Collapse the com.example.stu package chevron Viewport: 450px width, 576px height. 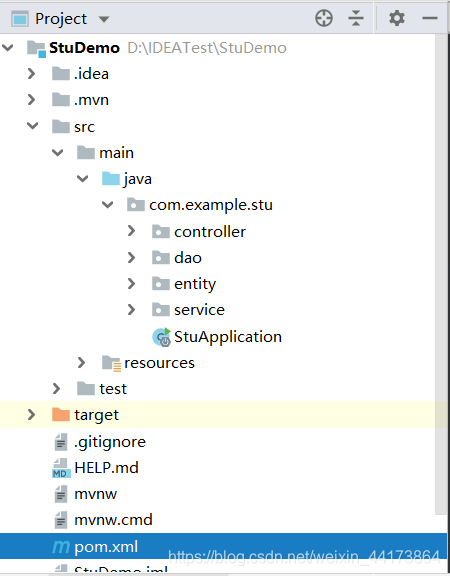point(108,205)
